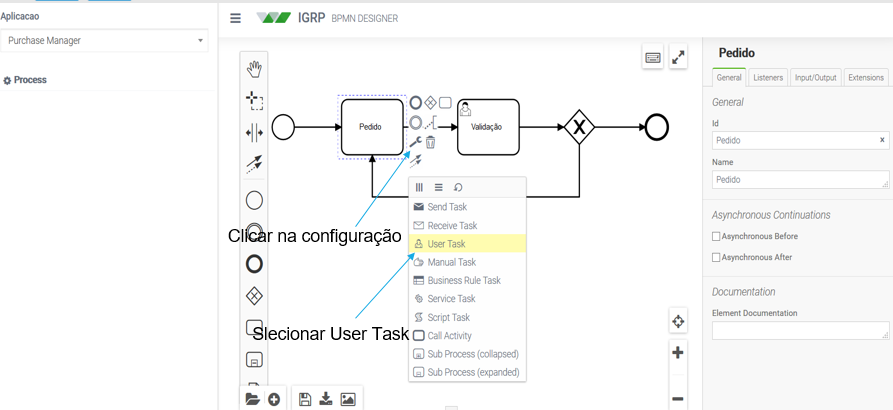Toggle the hamburger sidebar menu
The height and width of the screenshot is (410, 893).
tap(235, 18)
